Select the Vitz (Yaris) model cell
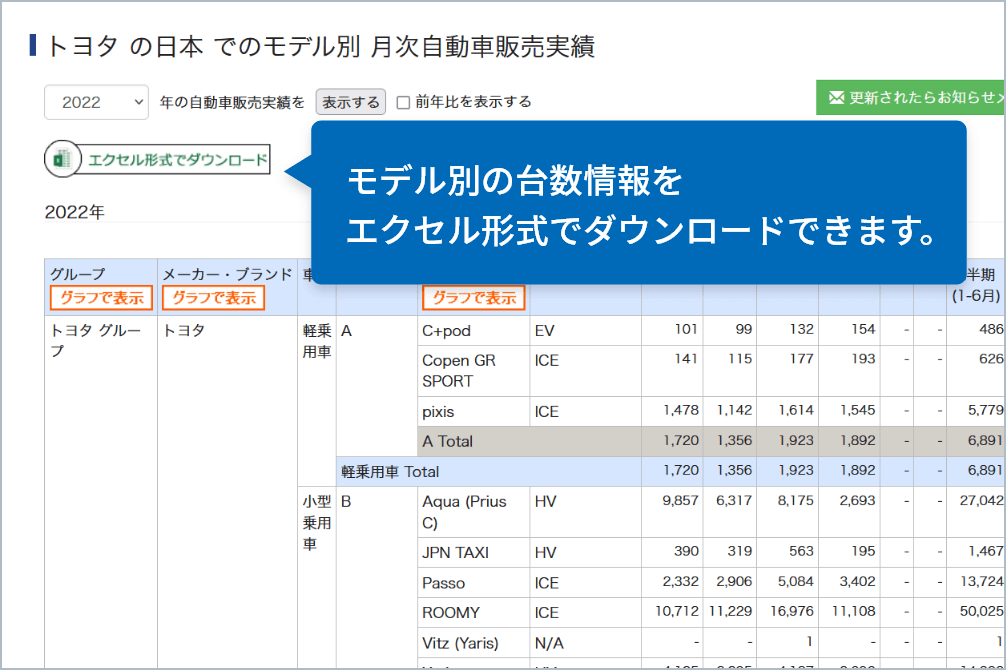The width and height of the screenshot is (1006, 670). tap(473, 643)
